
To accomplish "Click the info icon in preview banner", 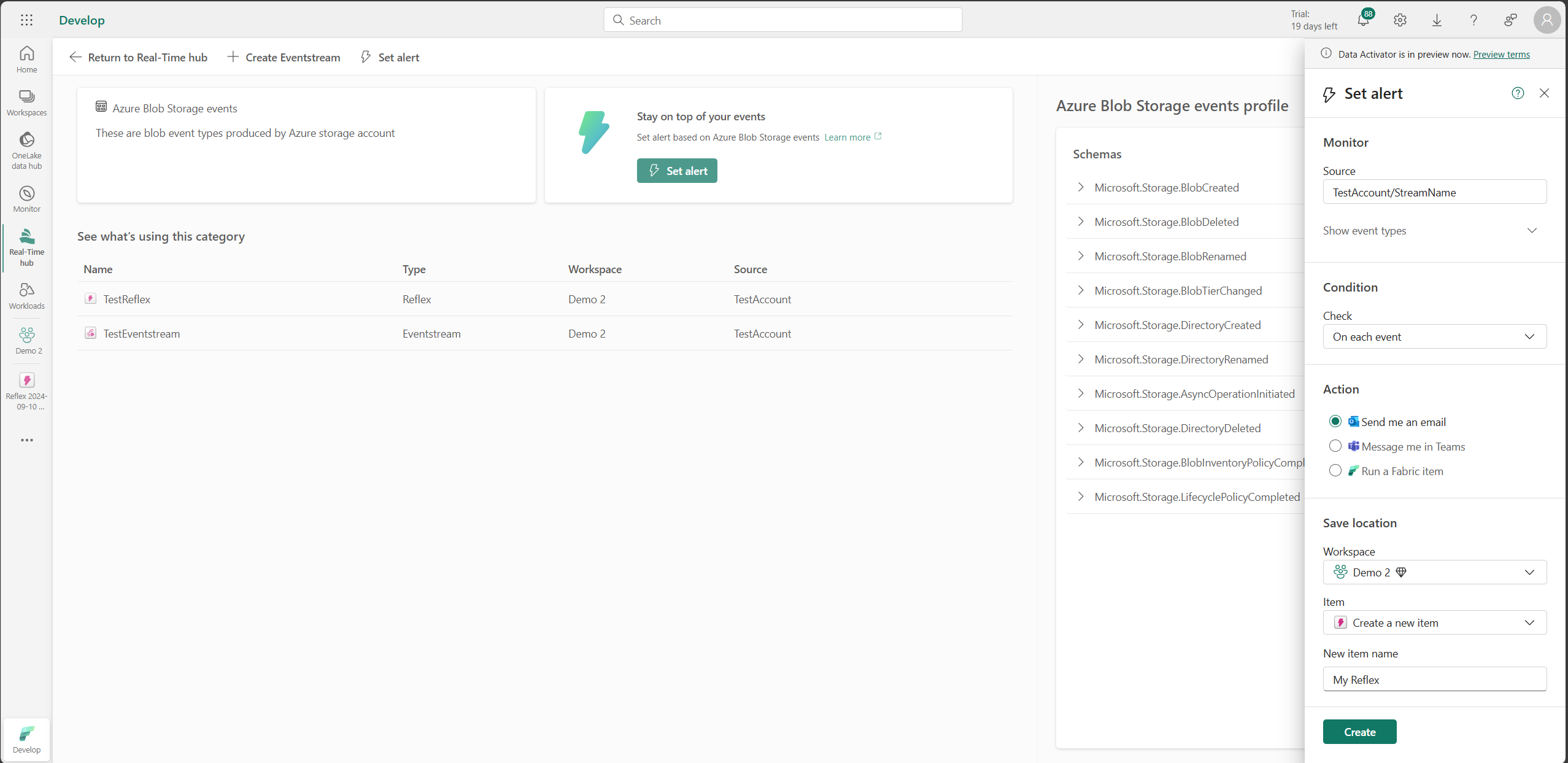I will pos(1326,53).
